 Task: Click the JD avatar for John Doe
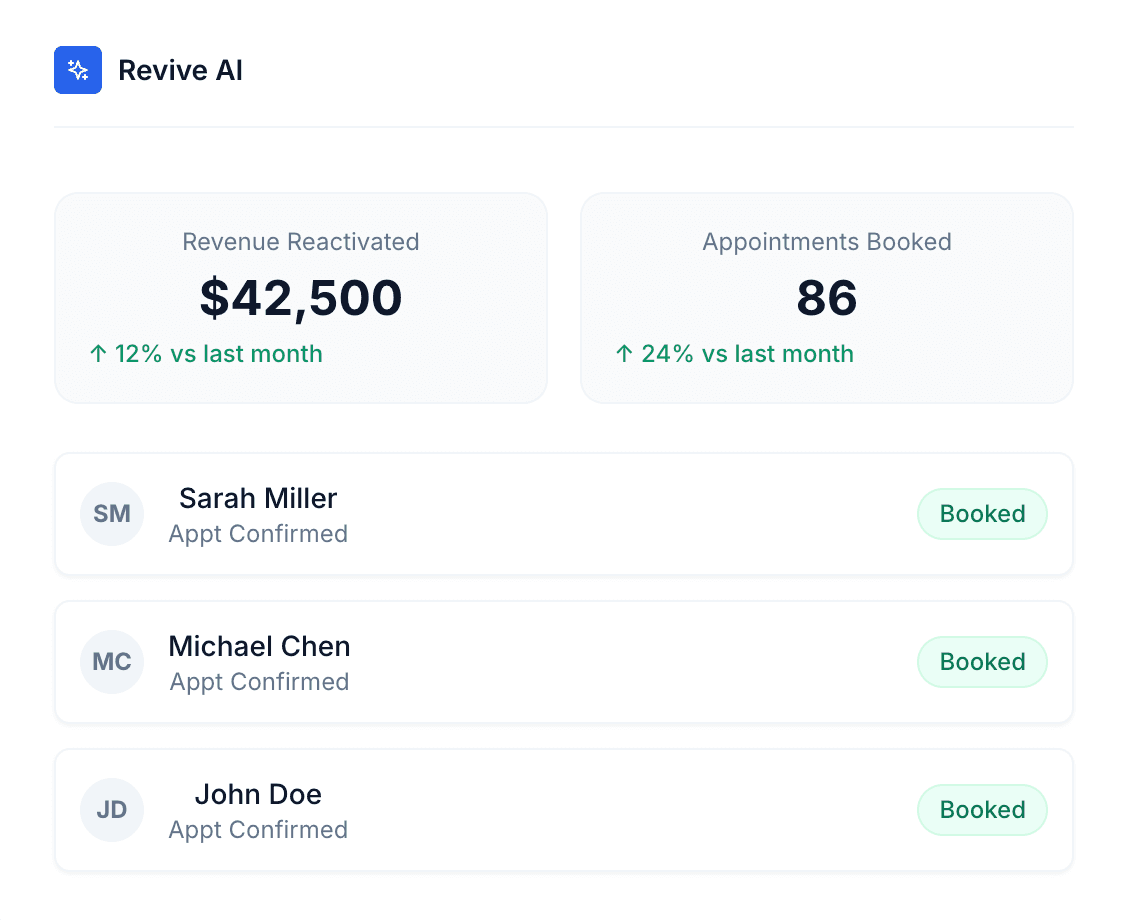(112, 810)
